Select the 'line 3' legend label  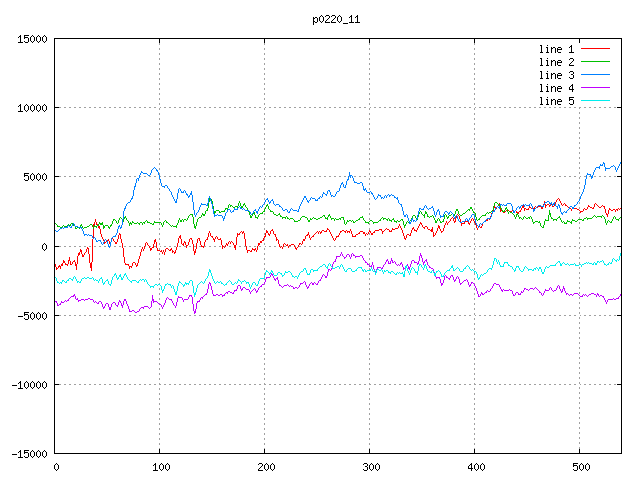[x=556, y=75]
